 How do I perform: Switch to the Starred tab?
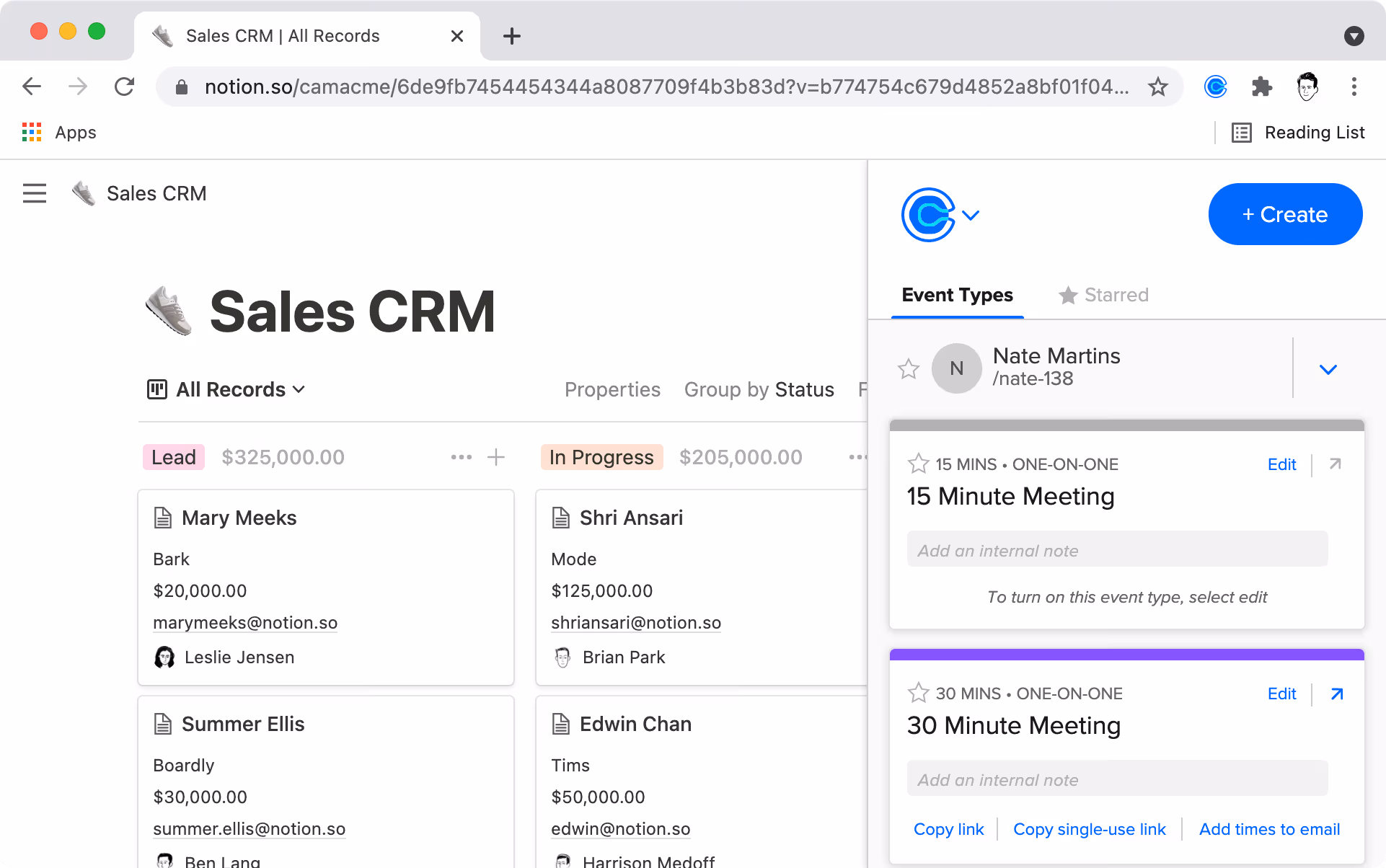(1104, 295)
